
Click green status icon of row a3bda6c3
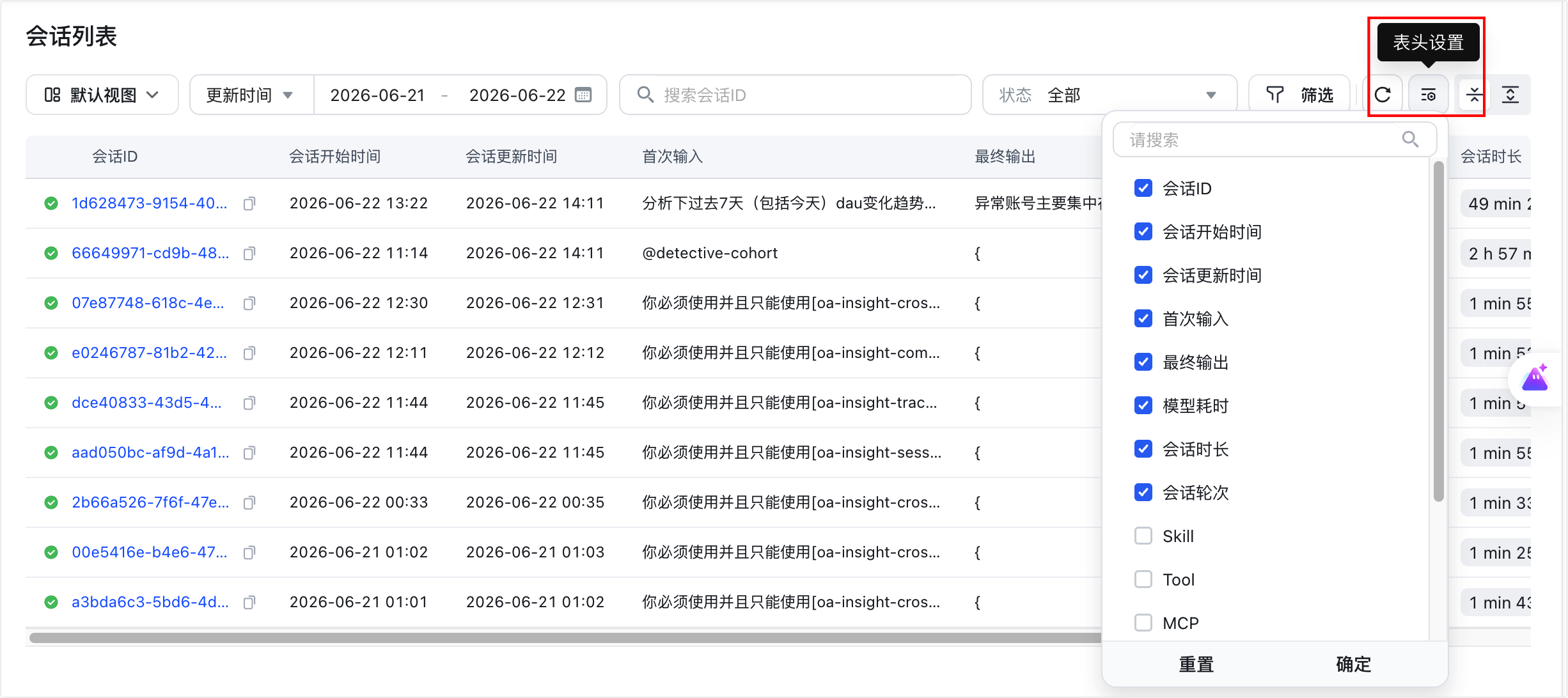(x=51, y=602)
